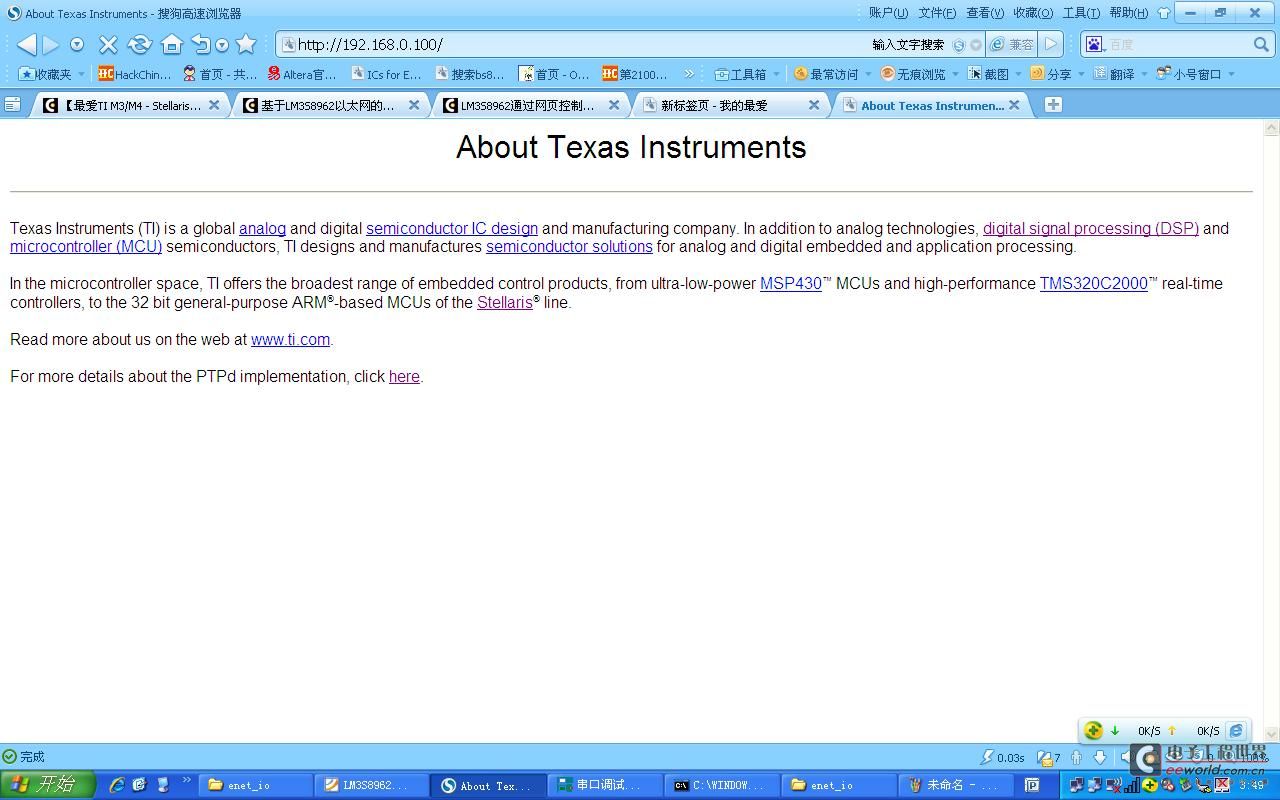Image resolution: width=1280 pixels, height=800 pixels.
Task: Open the 无痕浏览 private browsing dropdown
Action: coord(955,74)
